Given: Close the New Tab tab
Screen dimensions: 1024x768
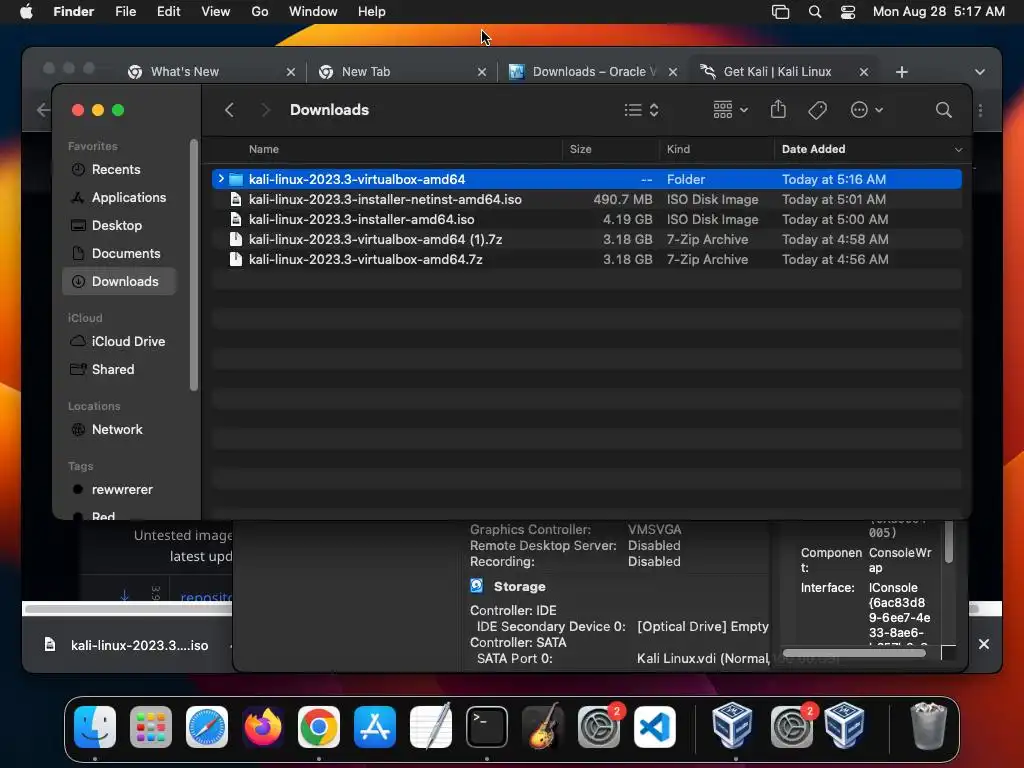Looking at the screenshot, I should tap(482, 72).
